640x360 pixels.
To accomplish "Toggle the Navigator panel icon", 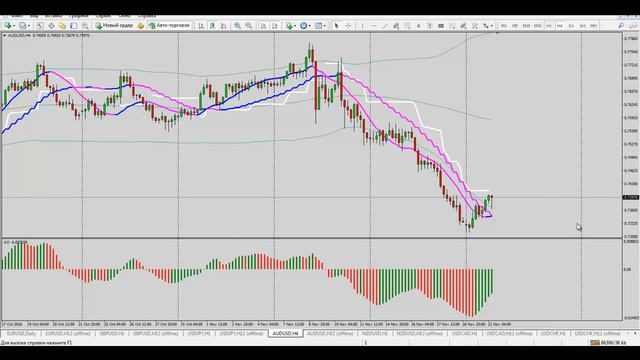I will point(62,26).
